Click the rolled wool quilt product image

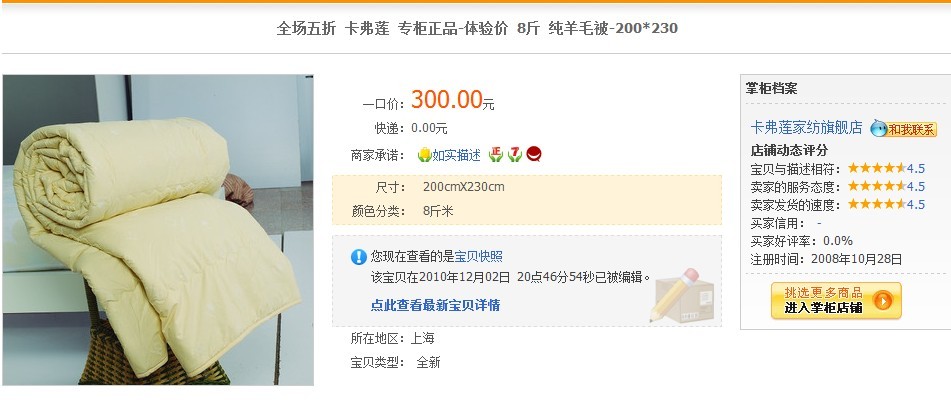click(x=158, y=230)
